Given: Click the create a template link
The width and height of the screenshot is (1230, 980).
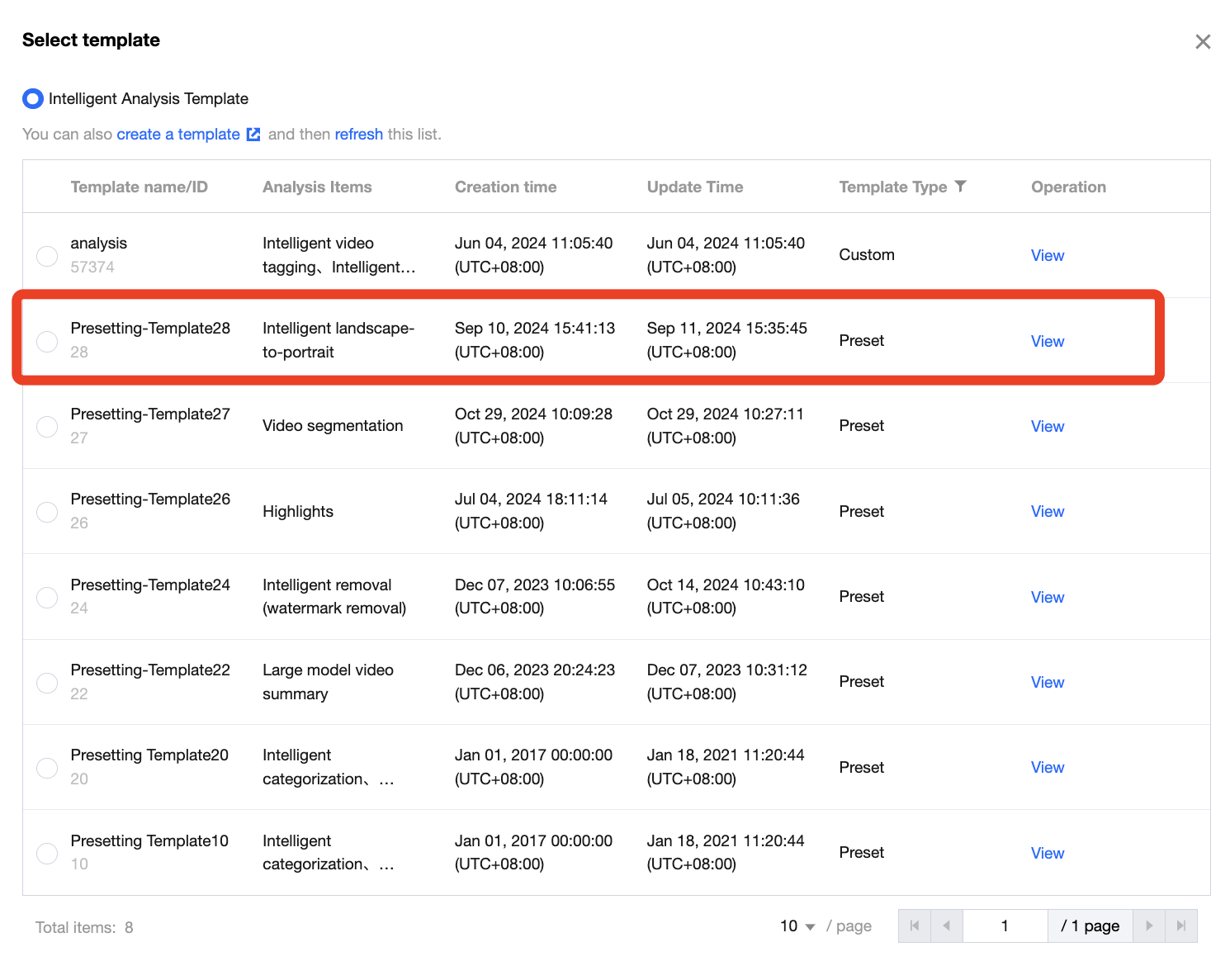Looking at the screenshot, I should (x=178, y=135).
